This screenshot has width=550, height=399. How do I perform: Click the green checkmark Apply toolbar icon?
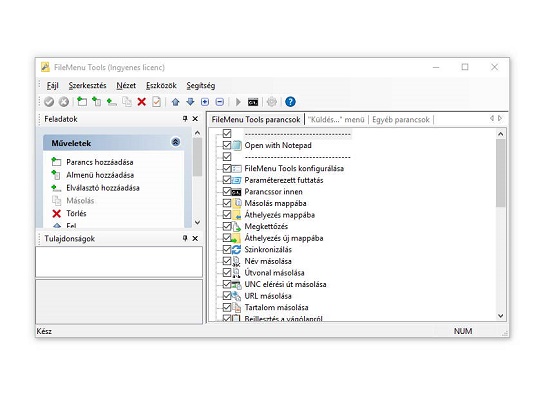[49, 102]
